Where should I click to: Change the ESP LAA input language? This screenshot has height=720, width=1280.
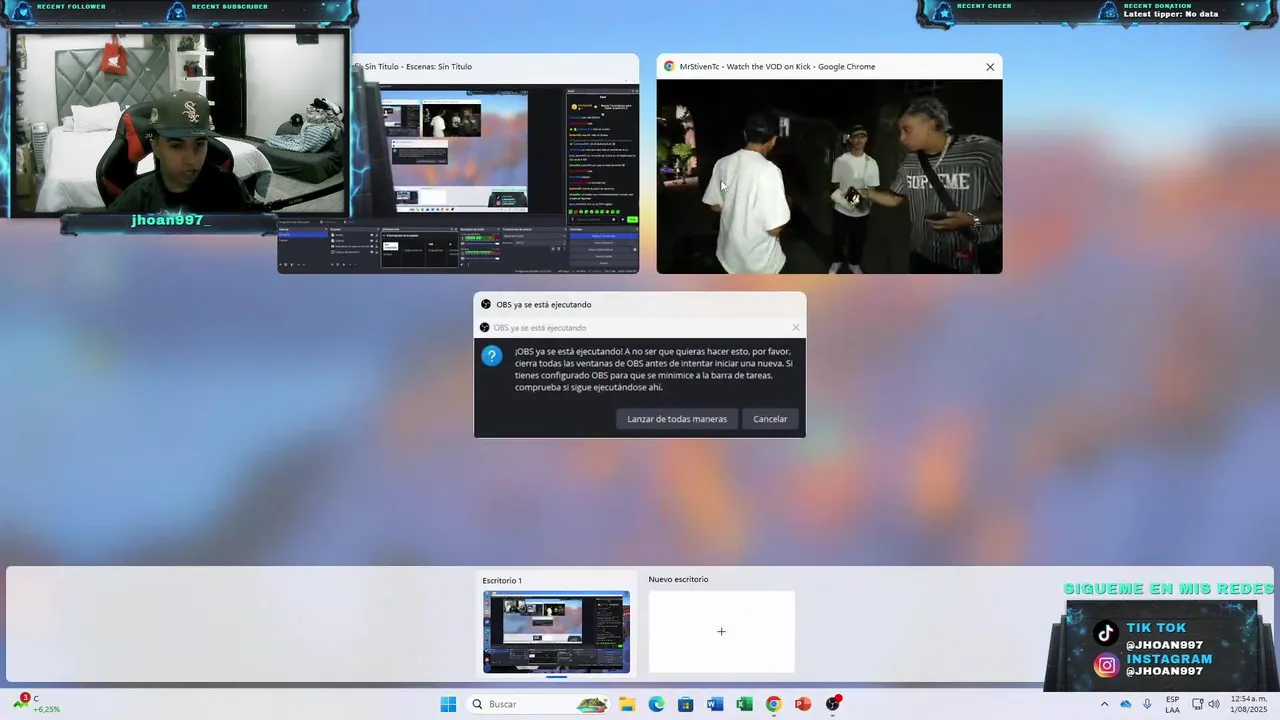1172,704
